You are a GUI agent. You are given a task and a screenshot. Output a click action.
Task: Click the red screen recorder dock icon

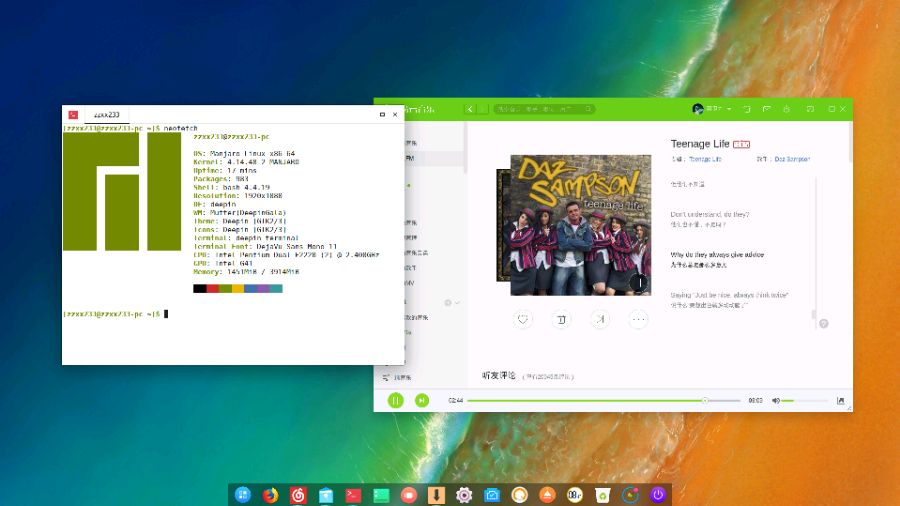pyautogui.click(x=409, y=495)
